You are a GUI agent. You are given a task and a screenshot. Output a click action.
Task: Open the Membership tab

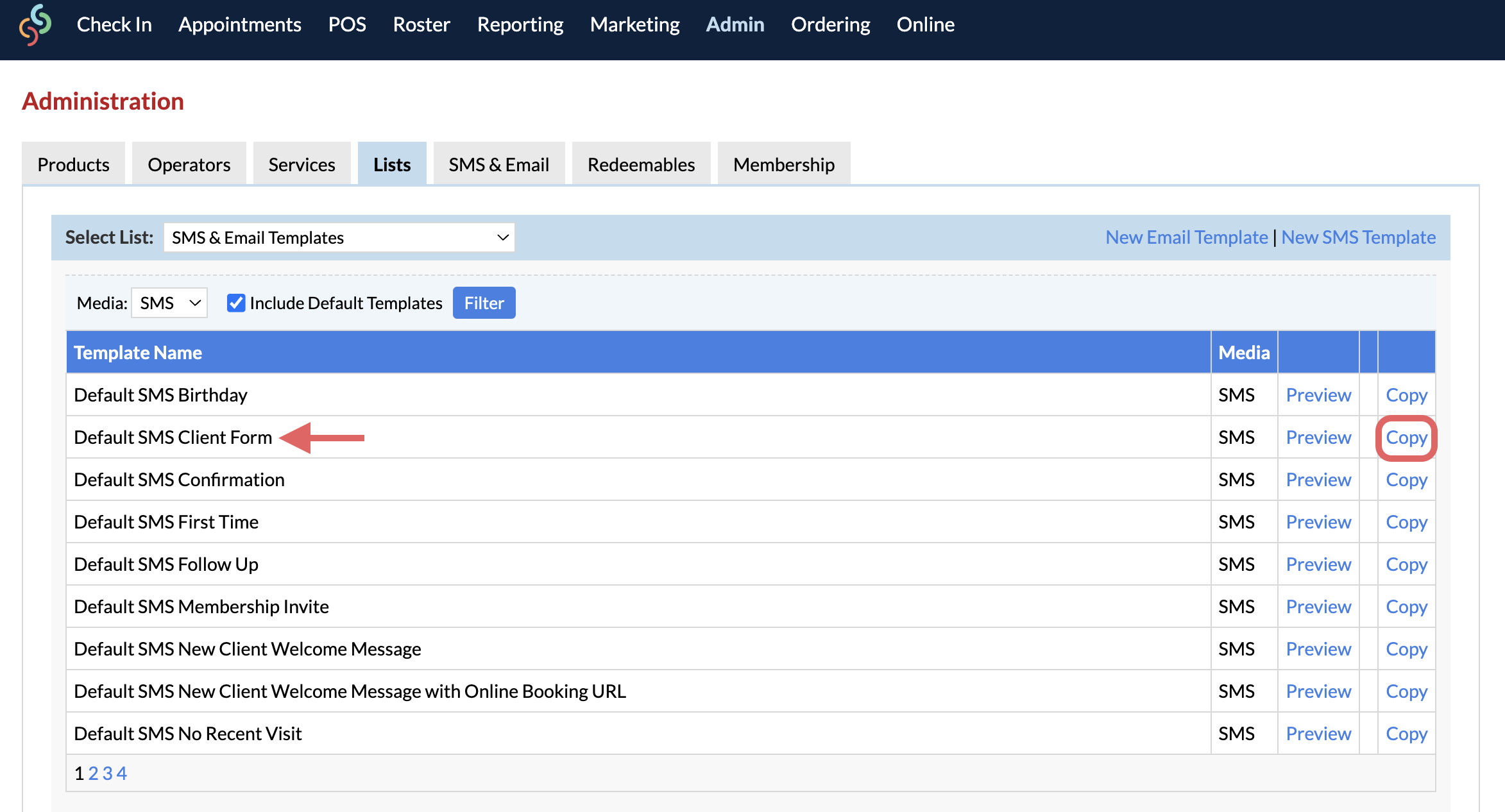click(x=783, y=164)
